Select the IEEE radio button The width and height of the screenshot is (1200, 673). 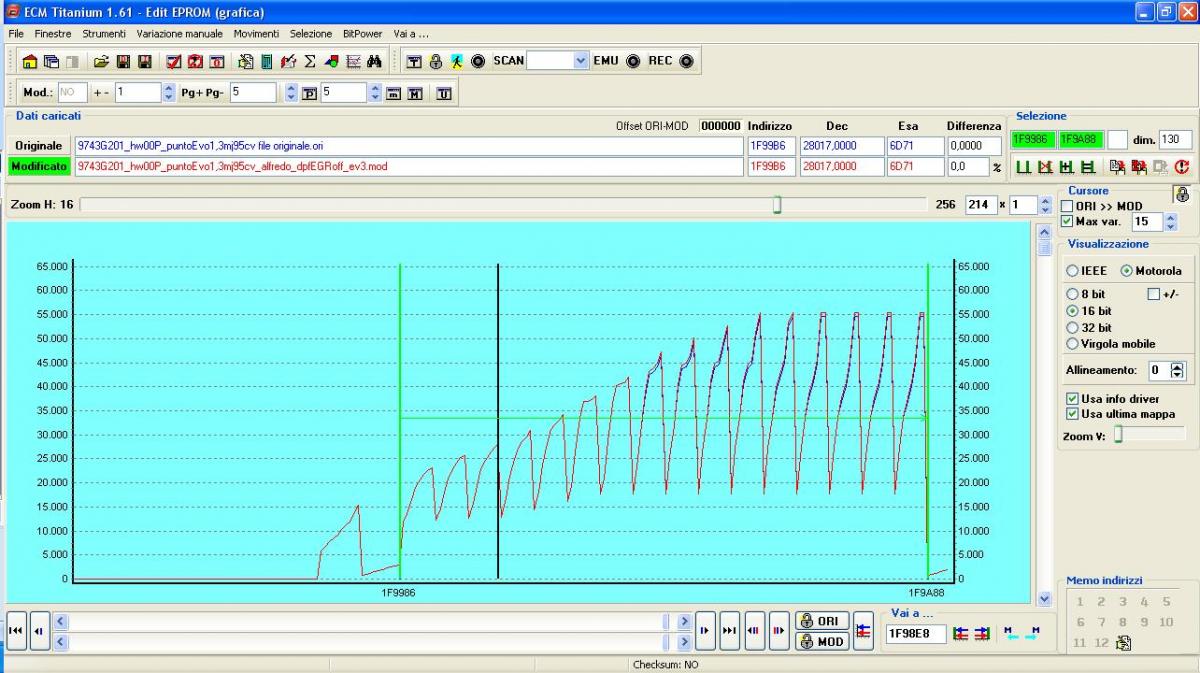[x=1073, y=271]
